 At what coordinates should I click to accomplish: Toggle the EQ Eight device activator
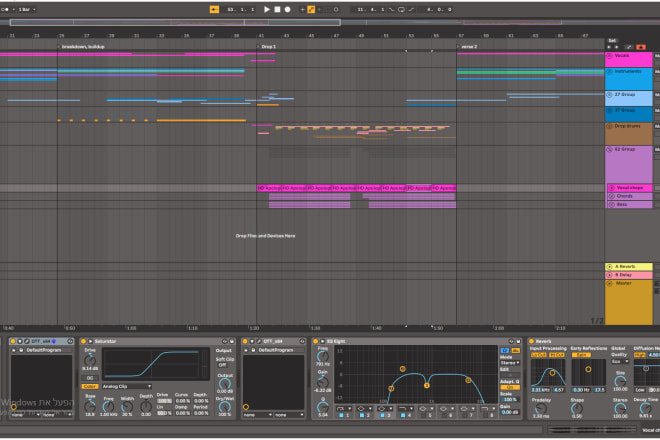pyautogui.click(x=315, y=341)
